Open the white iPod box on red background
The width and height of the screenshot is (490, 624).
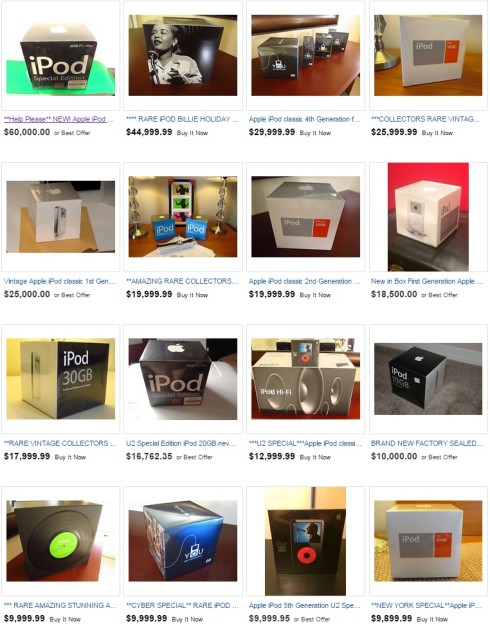(x=428, y=217)
